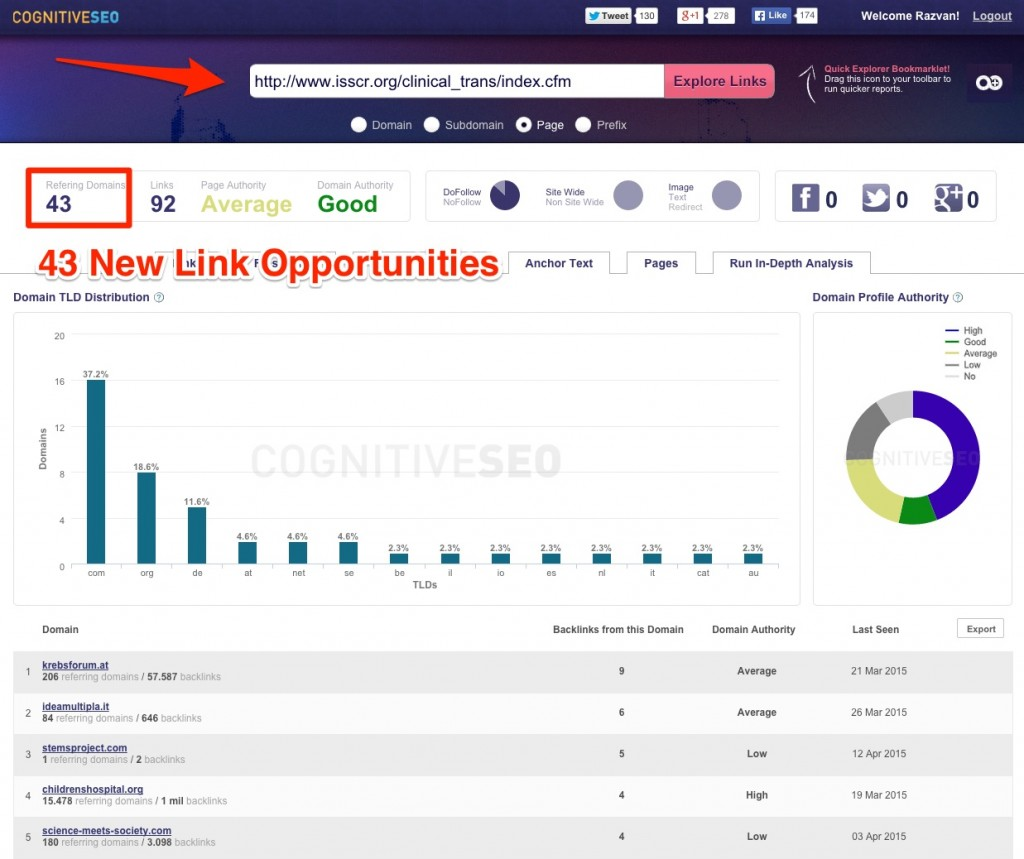Click the DoFollow pie chart icon
The image size is (1024, 859).
505,195
